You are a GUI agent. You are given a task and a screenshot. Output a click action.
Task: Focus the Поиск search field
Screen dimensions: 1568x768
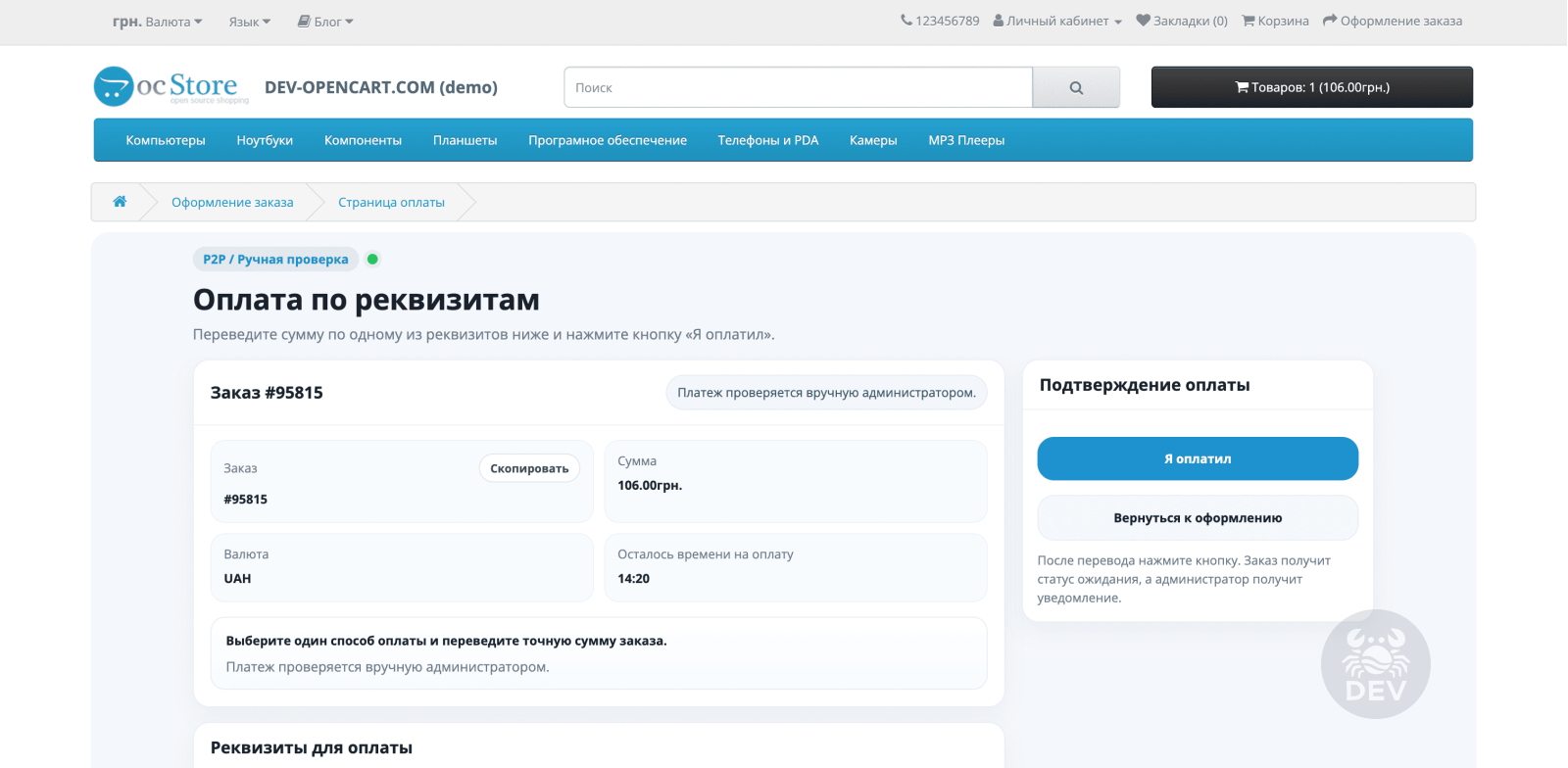click(799, 87)
